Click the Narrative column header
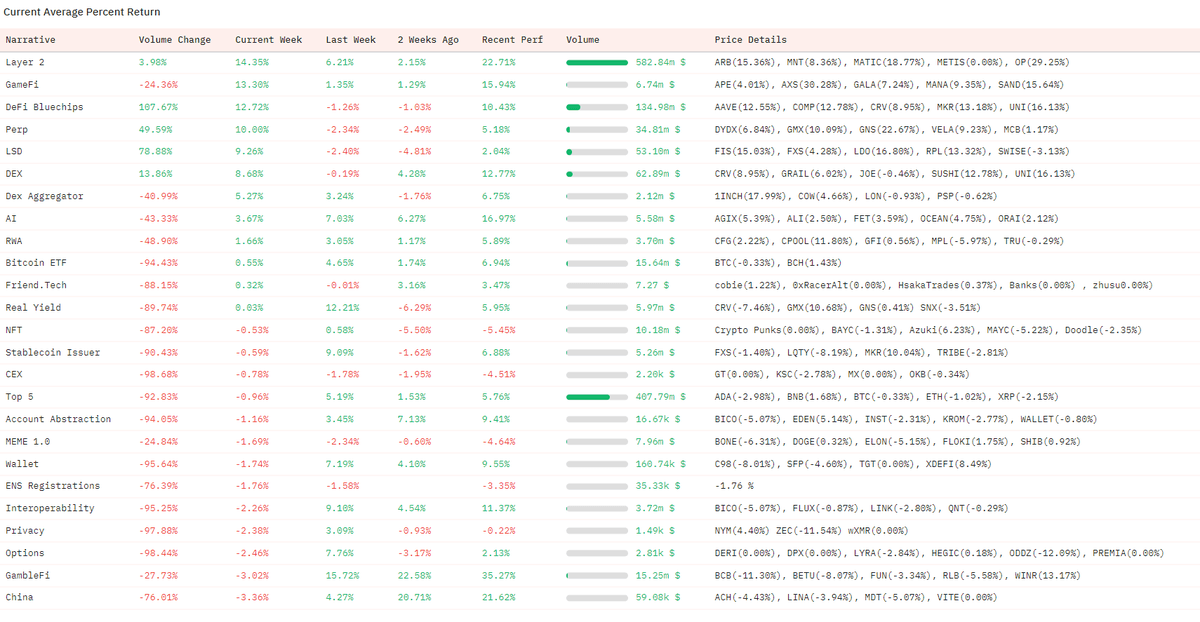The image size is (1200, 622). 30,40
